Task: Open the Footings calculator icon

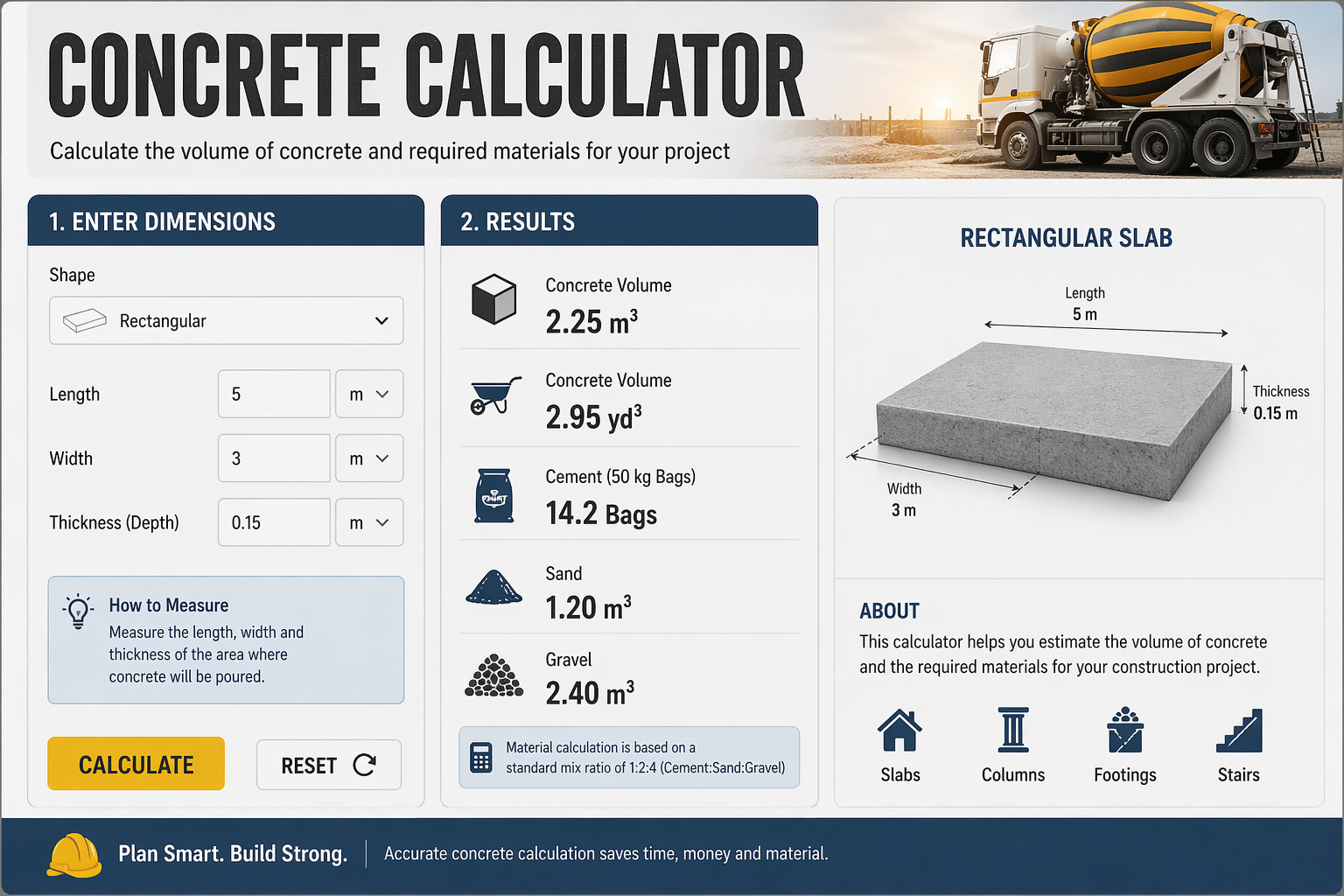Action: click(x=1124, y=731)
